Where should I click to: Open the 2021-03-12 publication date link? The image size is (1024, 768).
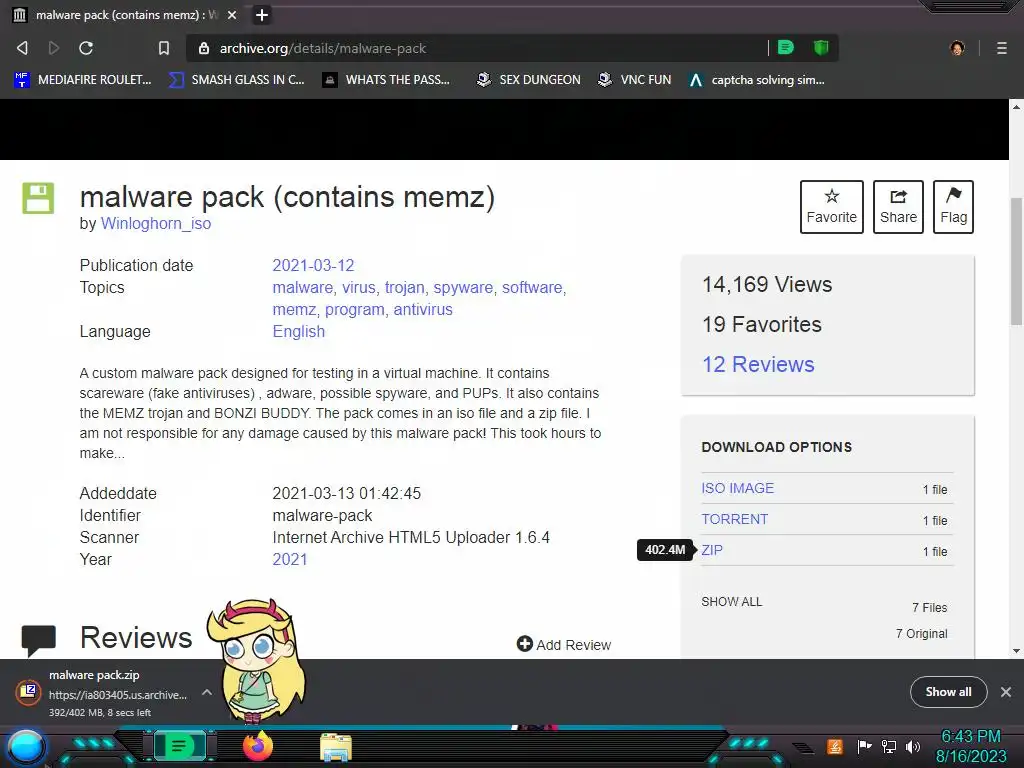tap(313, 265)
